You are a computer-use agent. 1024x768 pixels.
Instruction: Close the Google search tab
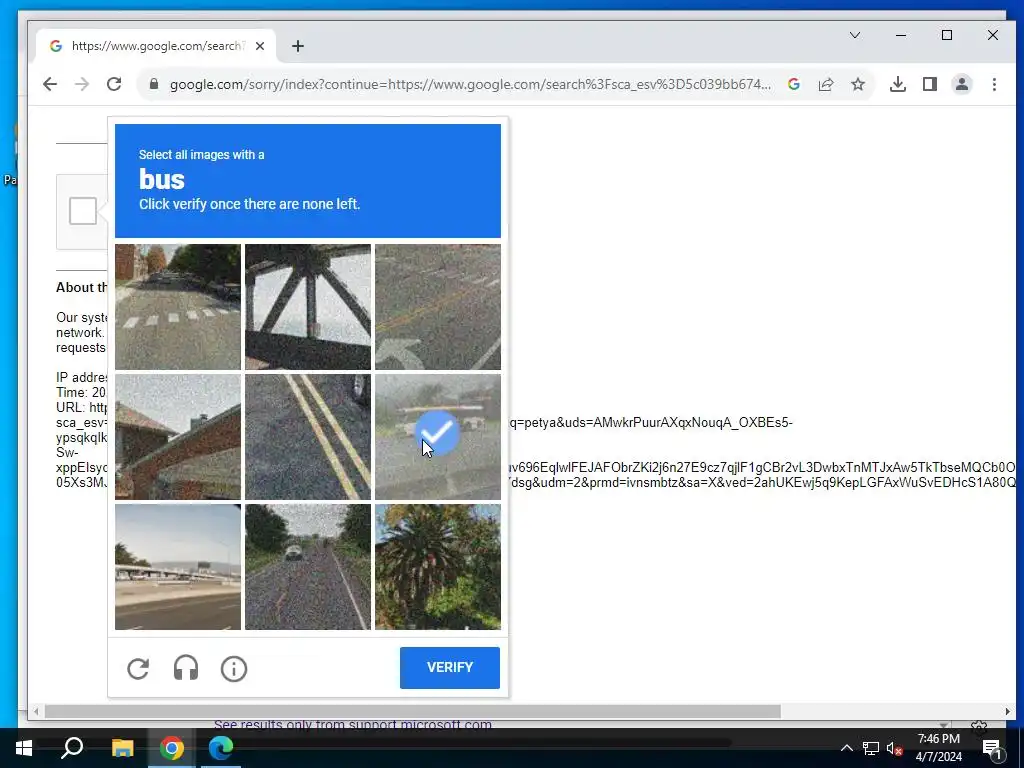coord(260,46)
